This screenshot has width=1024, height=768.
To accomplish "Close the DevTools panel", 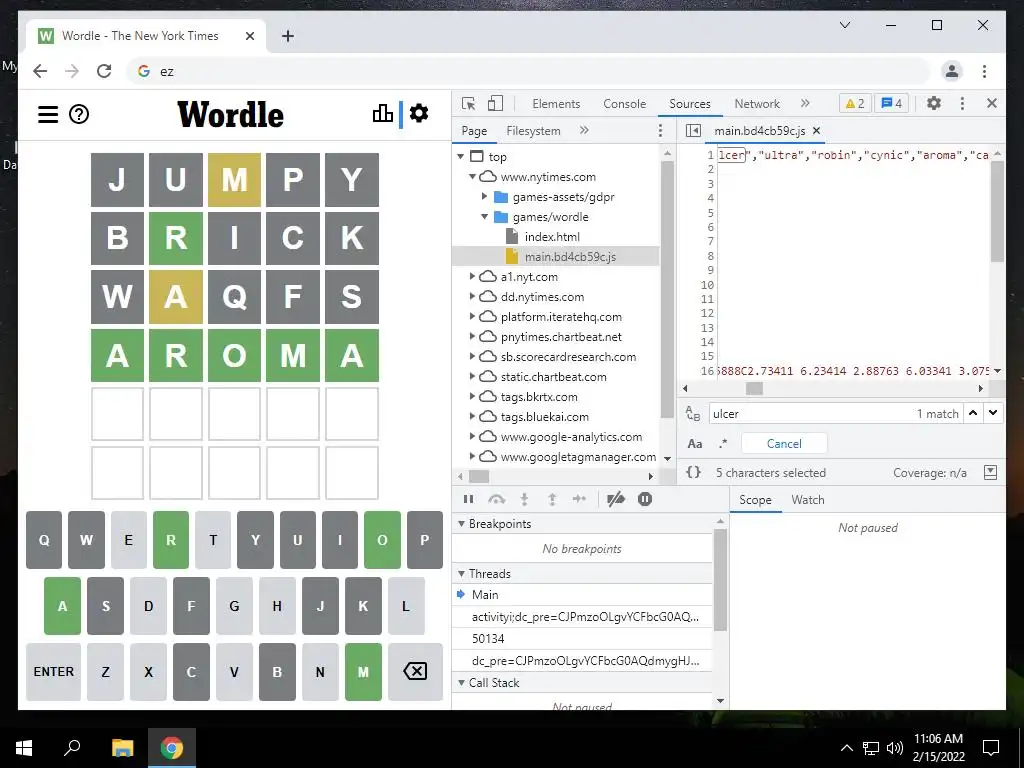I will [991, 103].
